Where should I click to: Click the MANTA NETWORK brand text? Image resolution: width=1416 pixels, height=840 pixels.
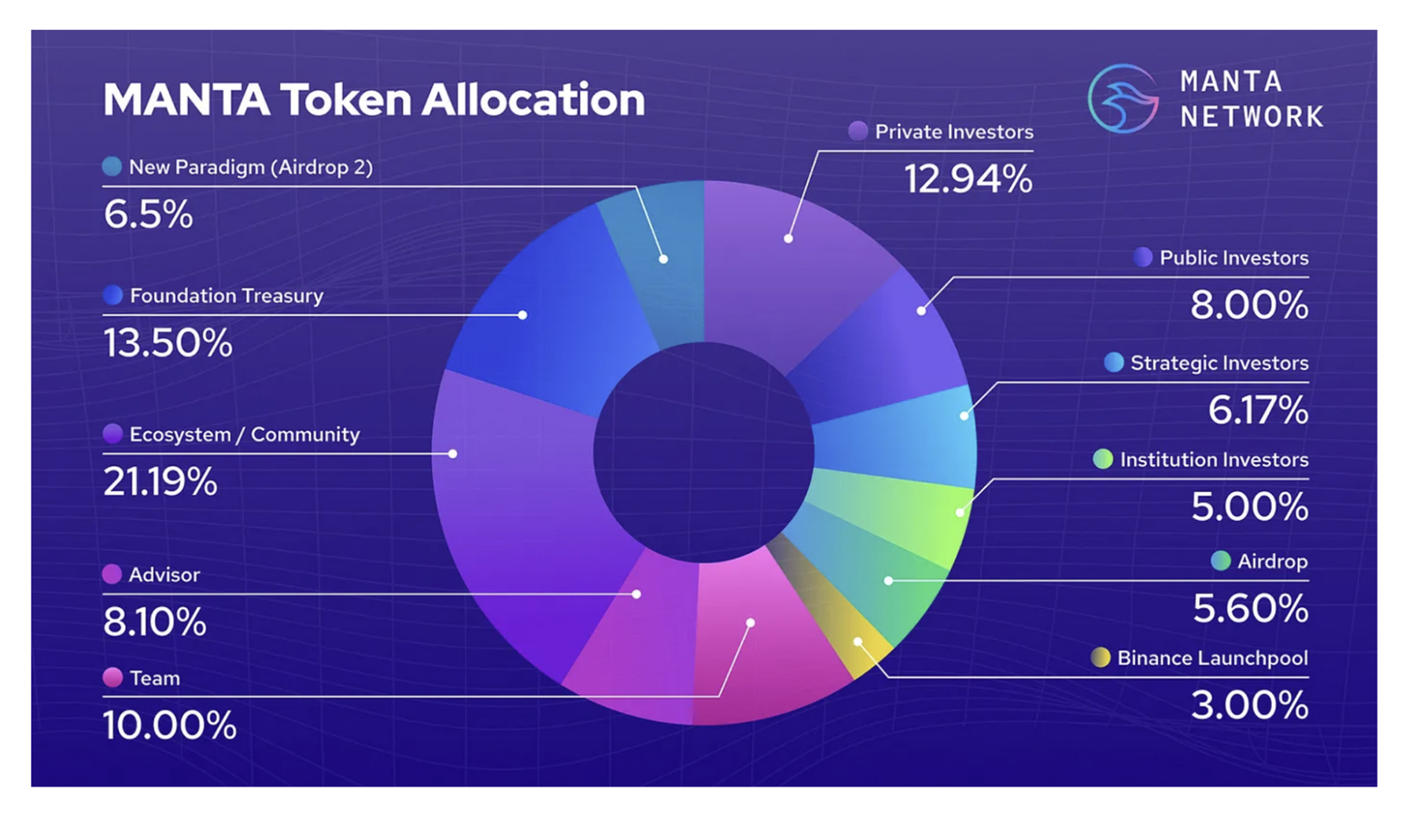(x=1251, y=99)
